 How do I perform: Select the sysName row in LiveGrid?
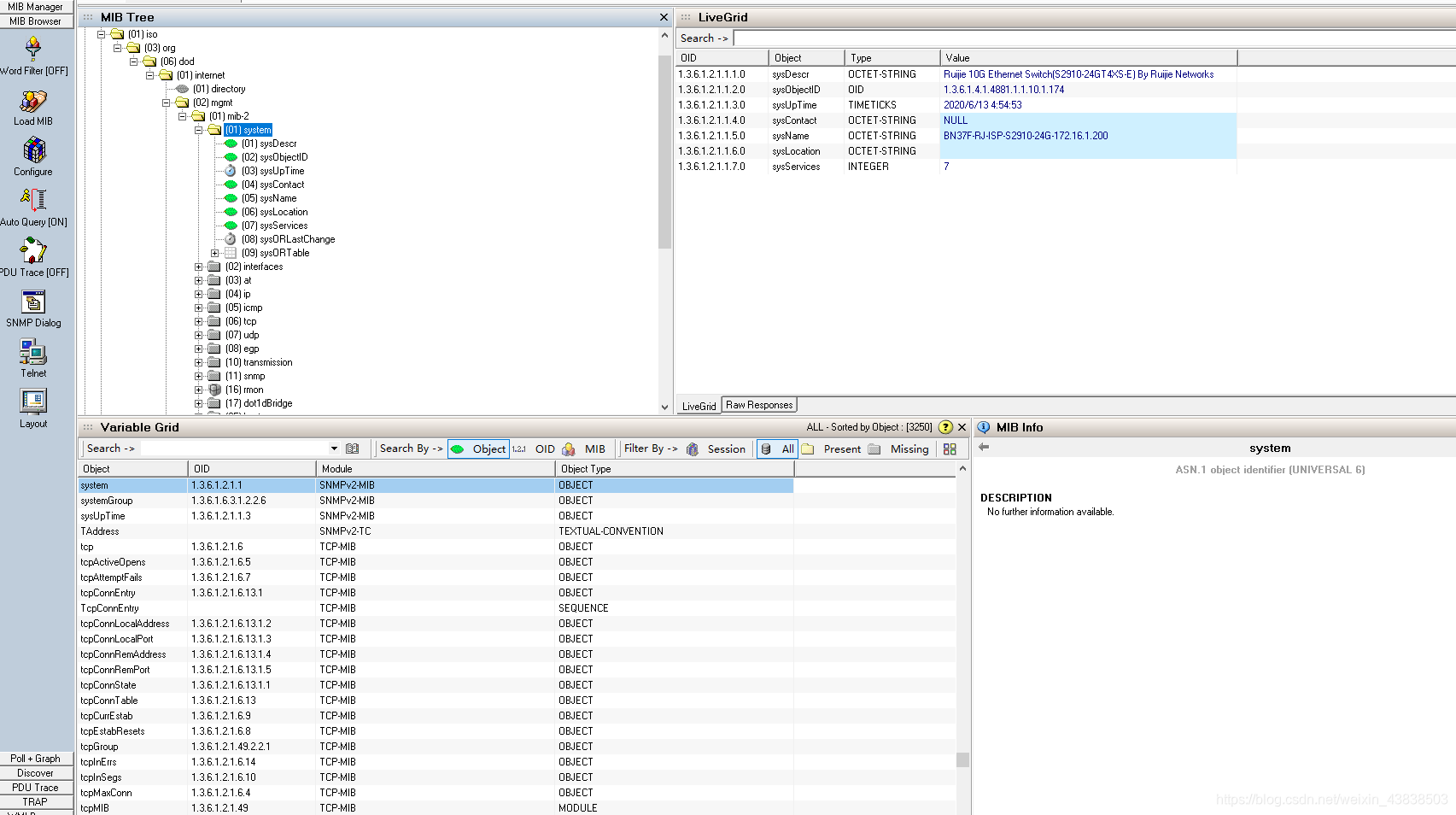pos(956,136)
